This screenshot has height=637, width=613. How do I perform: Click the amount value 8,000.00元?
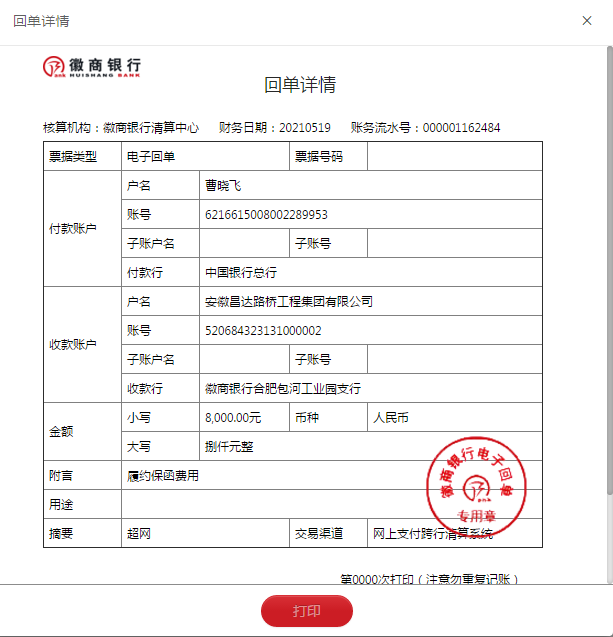(233, 417)
